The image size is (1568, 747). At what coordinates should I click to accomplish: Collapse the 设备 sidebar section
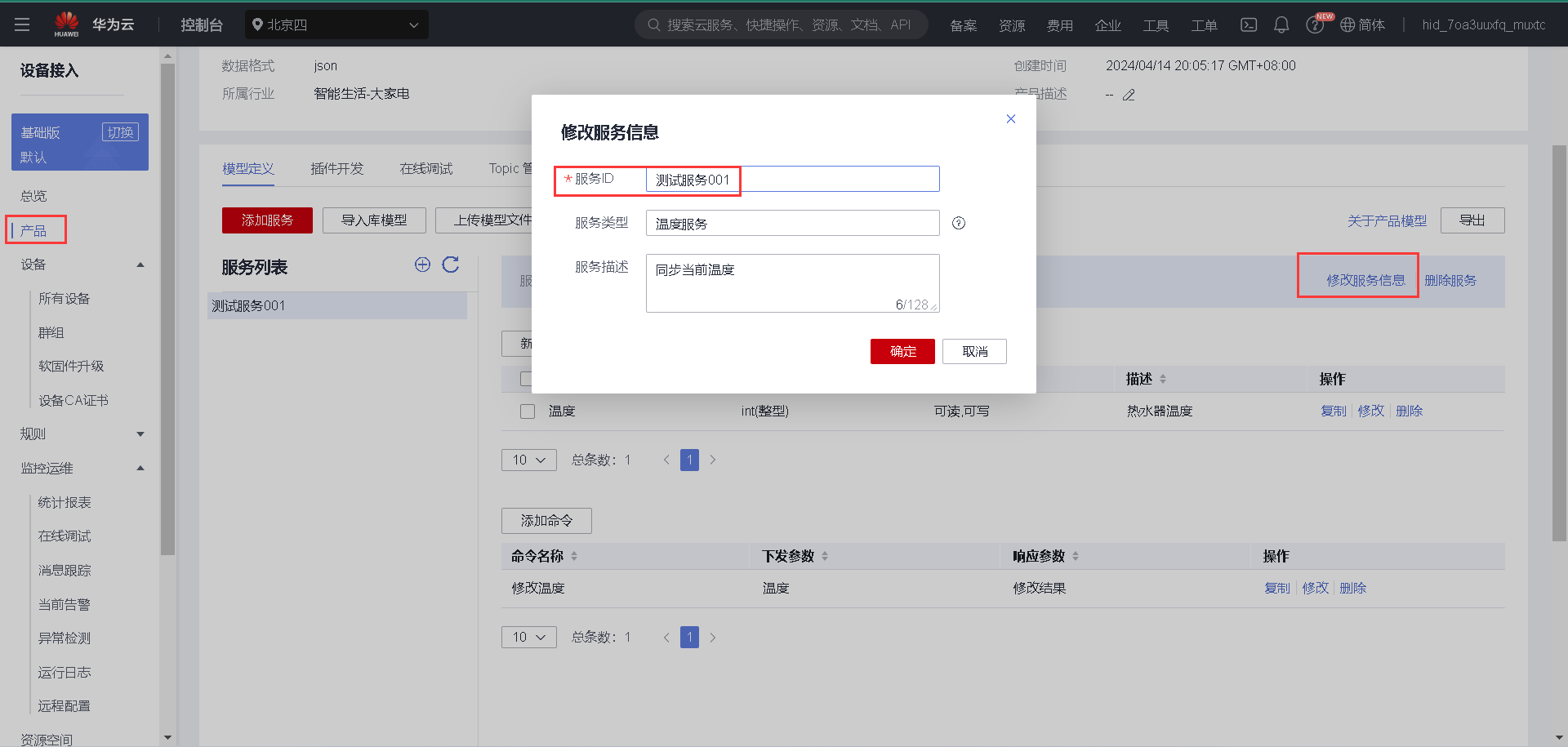pos(140,265)
